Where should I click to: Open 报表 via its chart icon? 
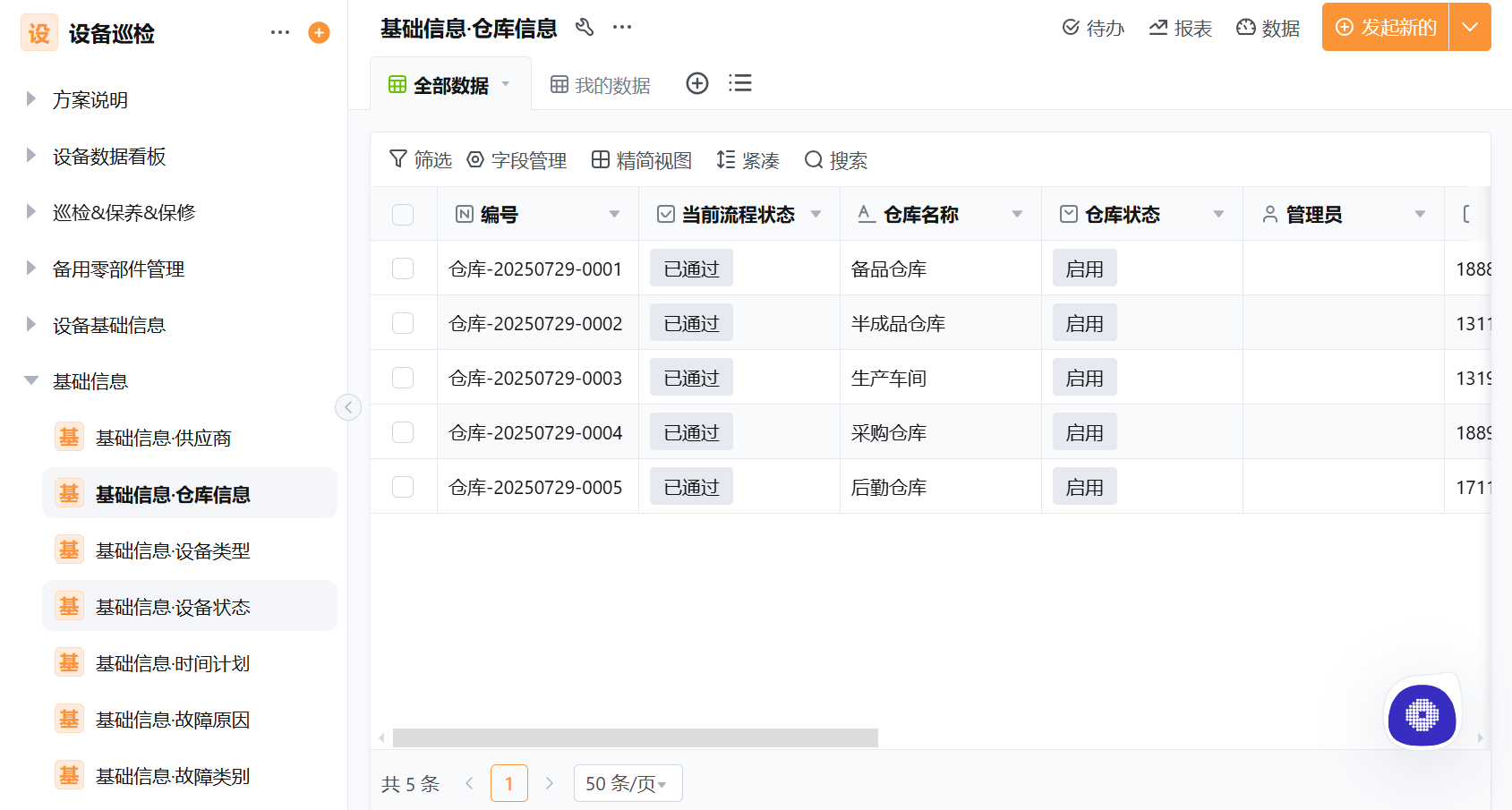pyautogui.click(x=1157, y=28)
